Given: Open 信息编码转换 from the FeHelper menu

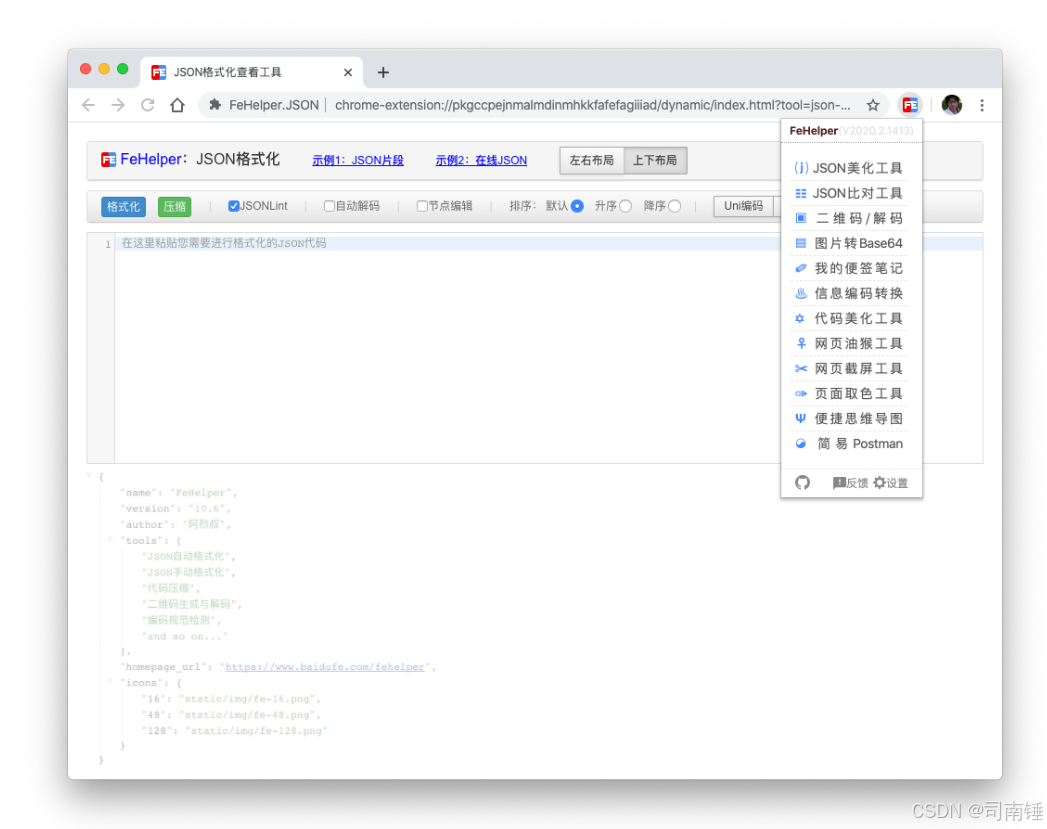Looking at the screenshot, I should point(851,293).
